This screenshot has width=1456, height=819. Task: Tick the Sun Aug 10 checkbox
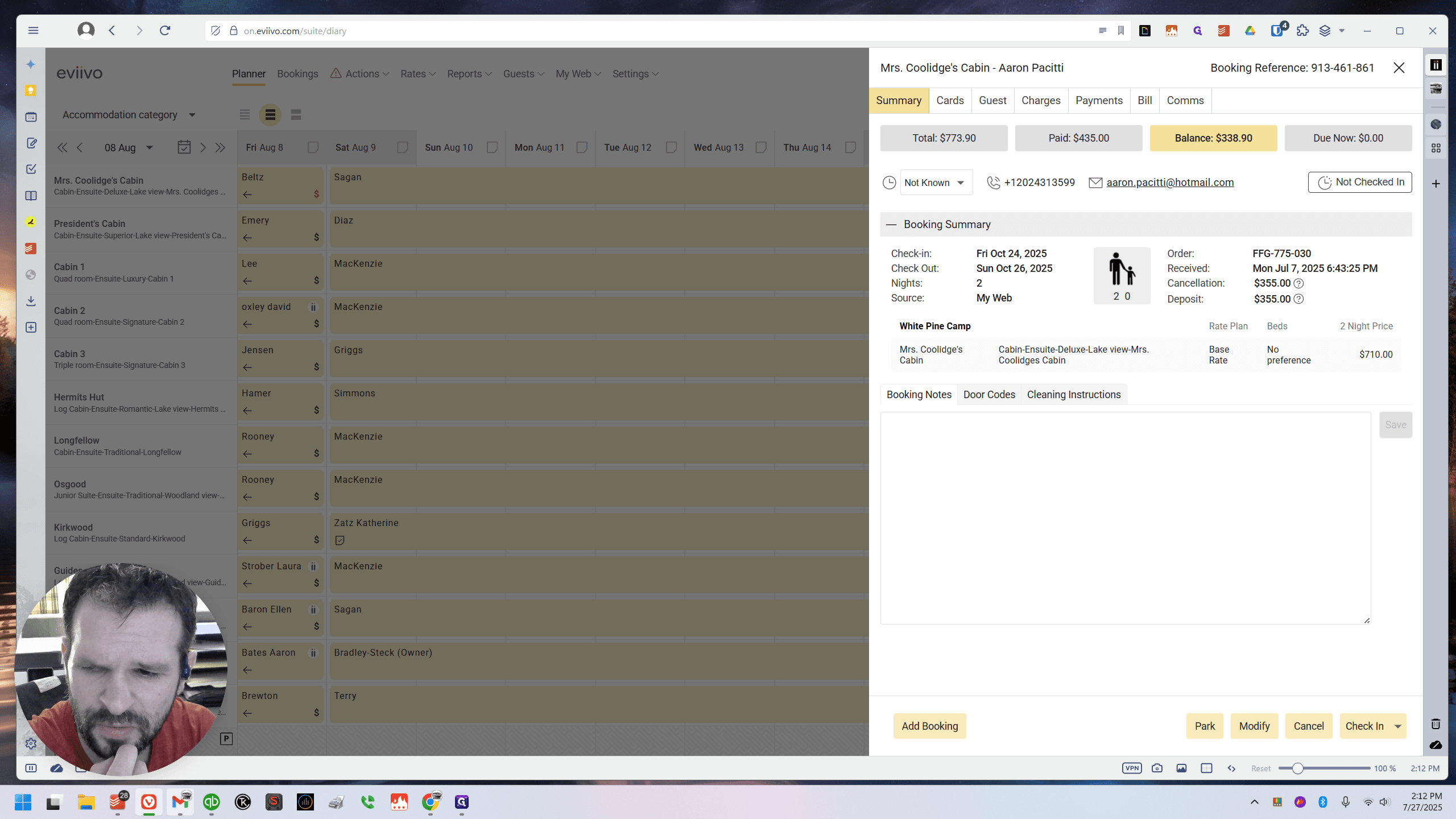(x=493, y=147)
